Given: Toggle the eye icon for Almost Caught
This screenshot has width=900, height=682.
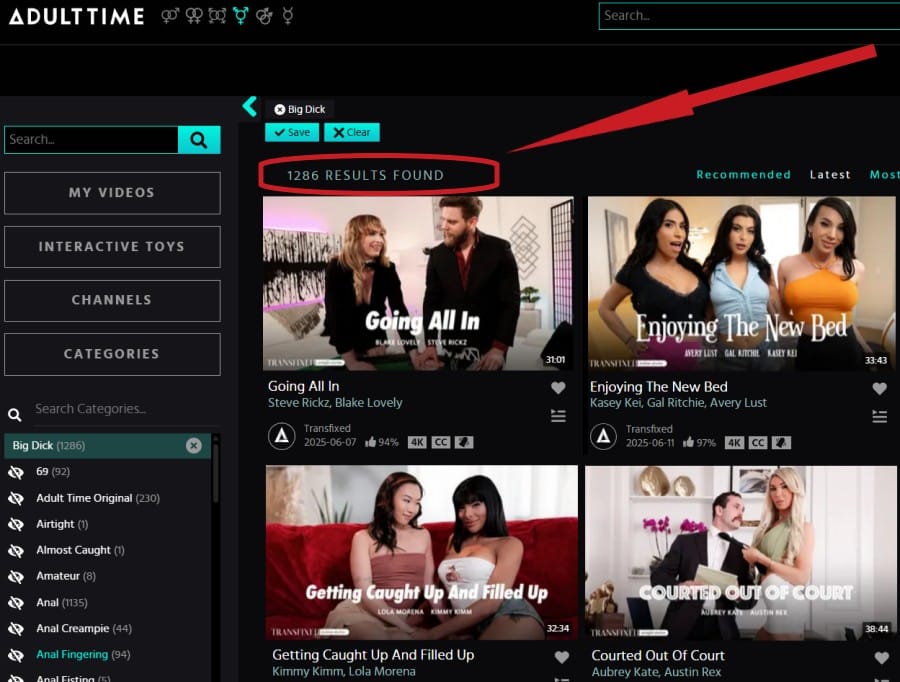Looking at the screenshot, I should tap(16, 551).
